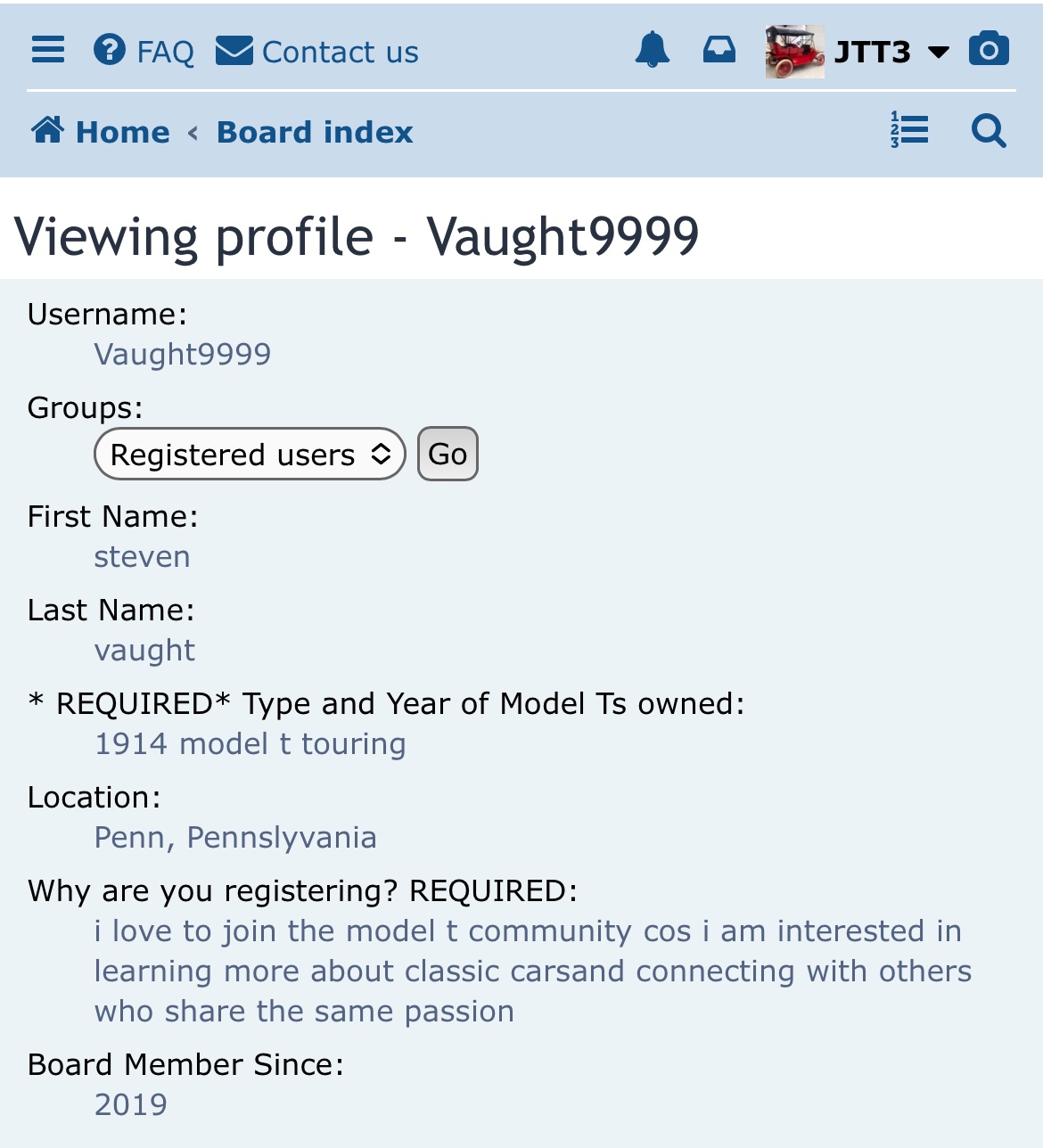
Task: Open the Contact us link
Action: pos(341,52)
